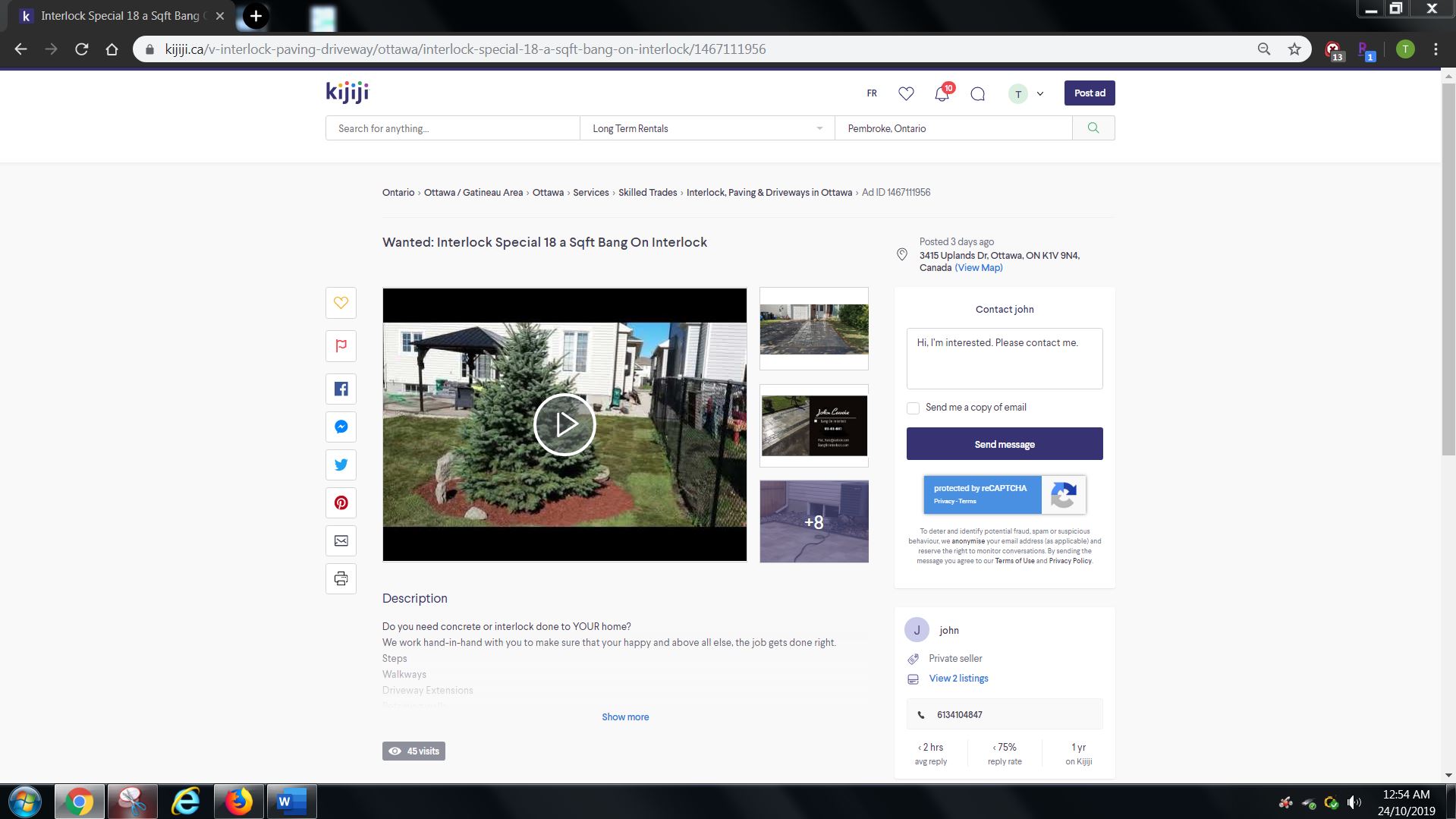Open Interlock, Paving & Driveways in Ottawa breadcrumb
The image size is (1456, 819).
(x=769, y=193)
